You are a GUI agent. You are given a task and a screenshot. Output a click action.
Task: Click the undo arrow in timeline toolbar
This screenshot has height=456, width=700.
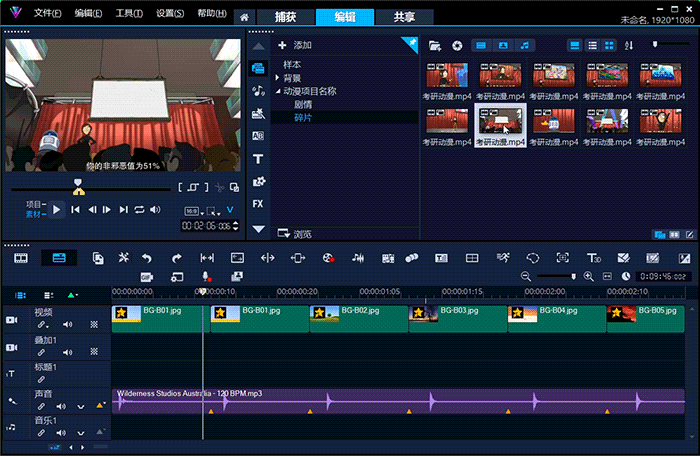pyautogui.click(x=147, y=258)
